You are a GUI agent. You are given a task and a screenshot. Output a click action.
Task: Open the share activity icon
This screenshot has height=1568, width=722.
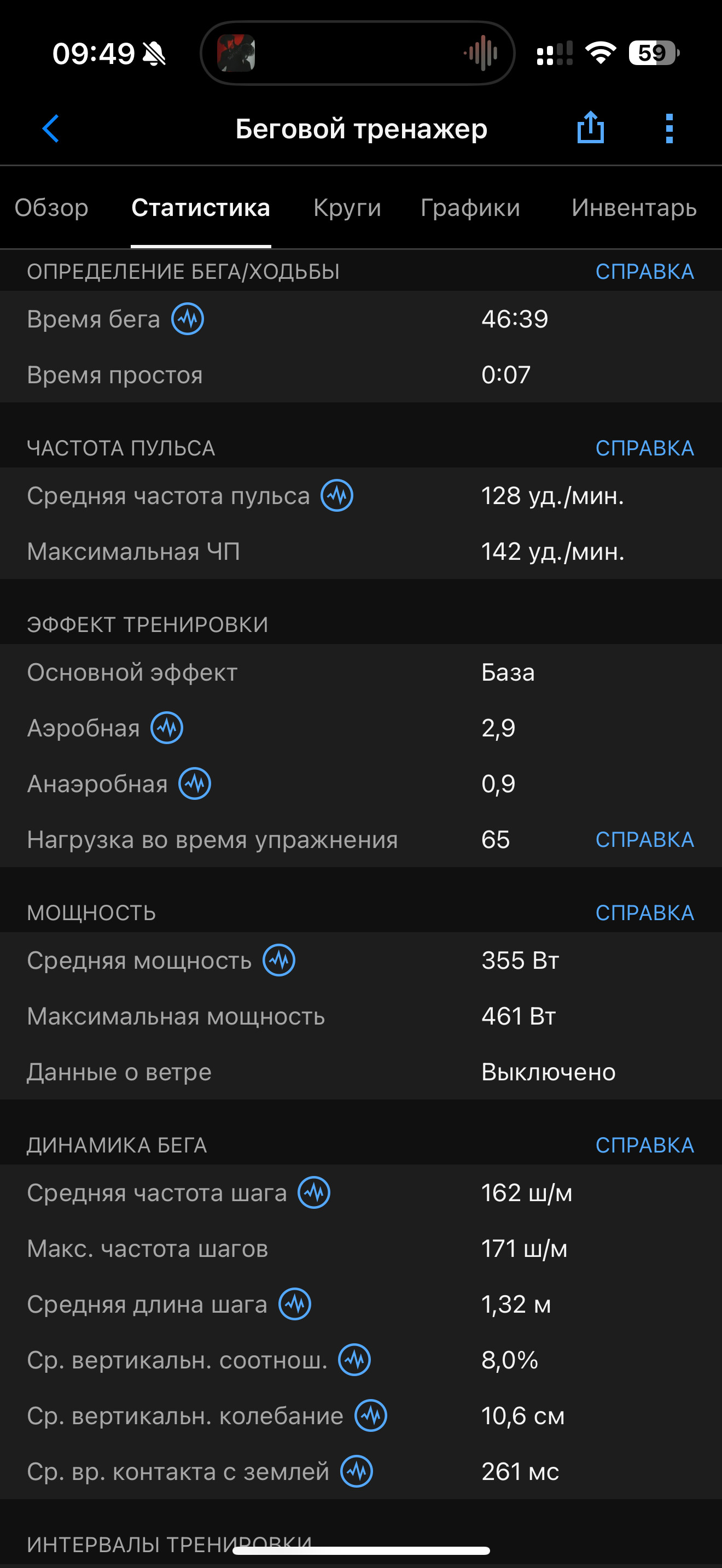tap(590, 128)
